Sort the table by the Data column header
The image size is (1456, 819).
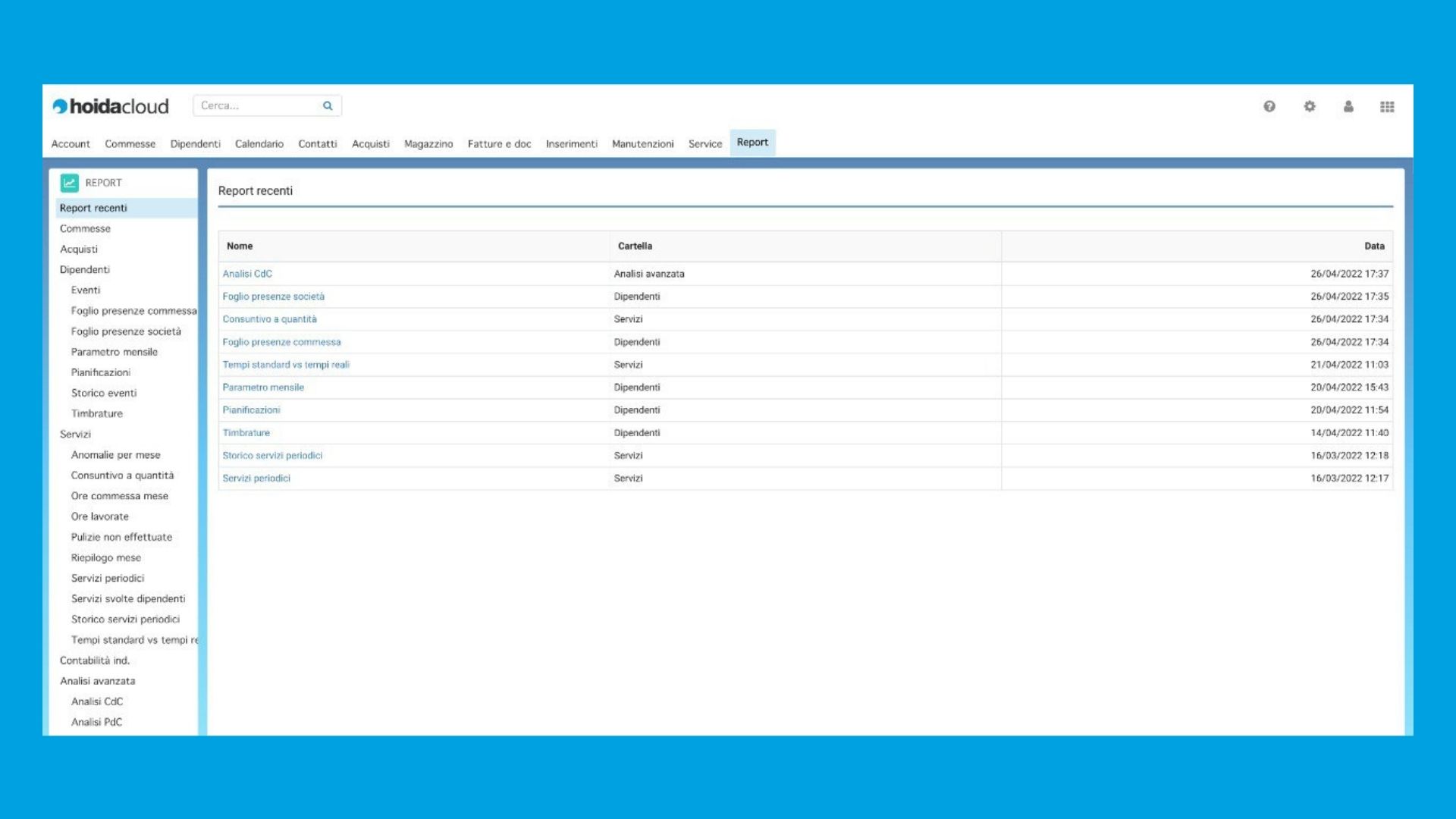(x=1374, y=246)
